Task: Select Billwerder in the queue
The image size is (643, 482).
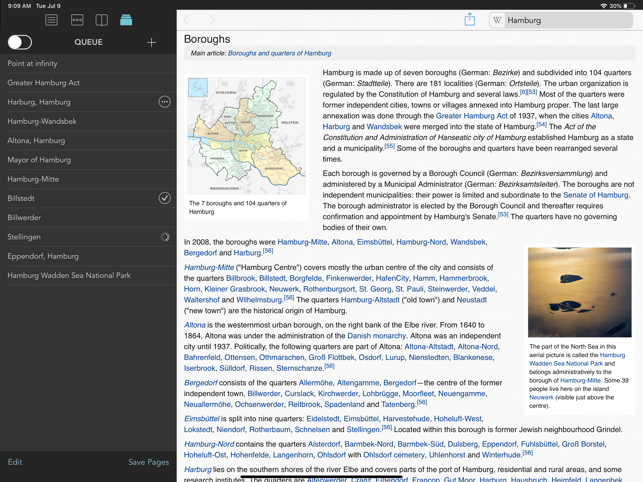Action: coord(88,218)
